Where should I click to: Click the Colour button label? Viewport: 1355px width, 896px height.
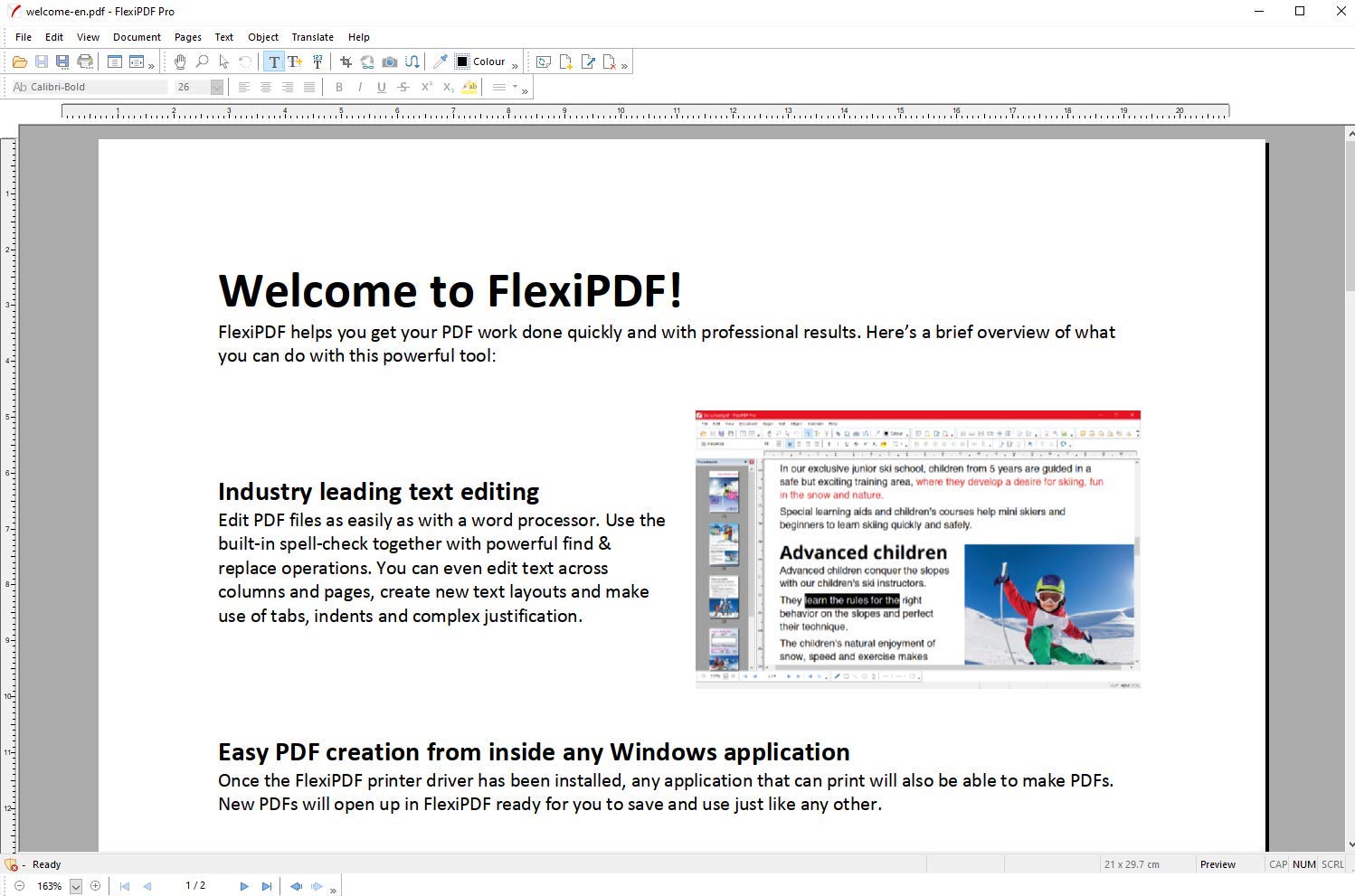pyautogui.click(x=488, y=61)
